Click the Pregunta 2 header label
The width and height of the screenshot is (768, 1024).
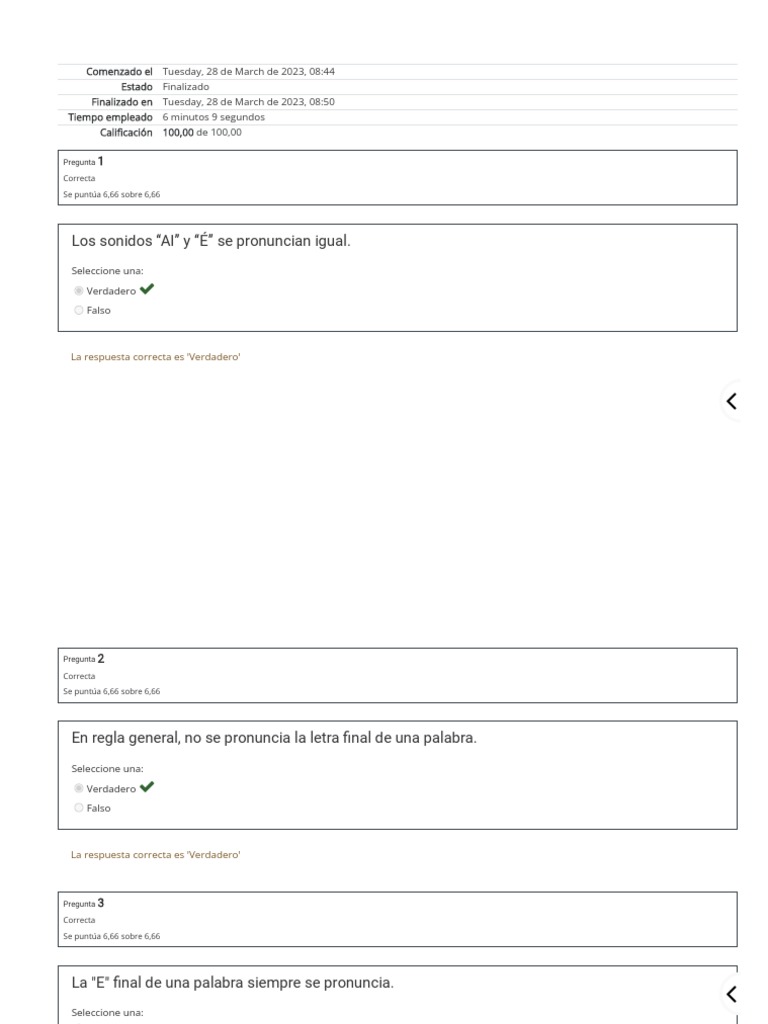[x=83, y=658]
